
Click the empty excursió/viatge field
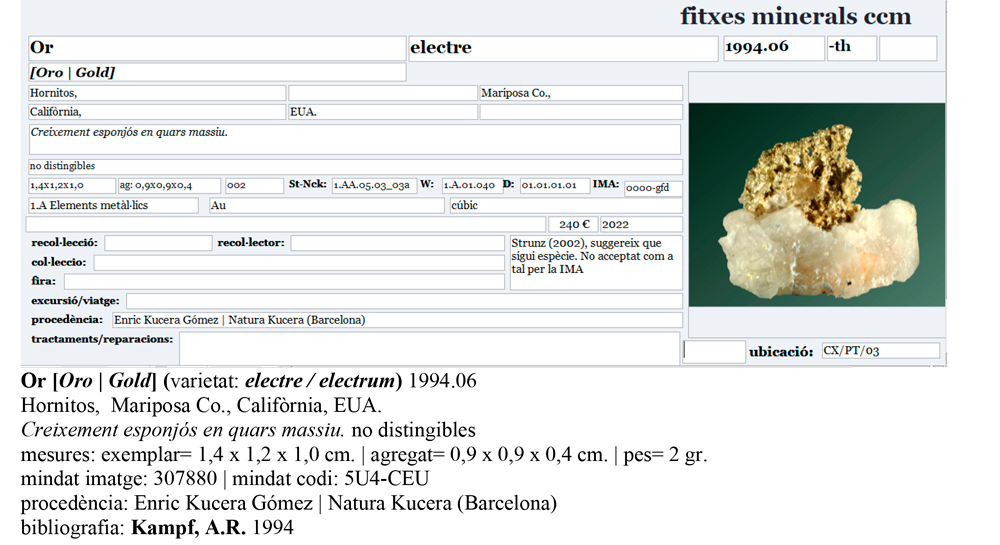coord(404,301)
